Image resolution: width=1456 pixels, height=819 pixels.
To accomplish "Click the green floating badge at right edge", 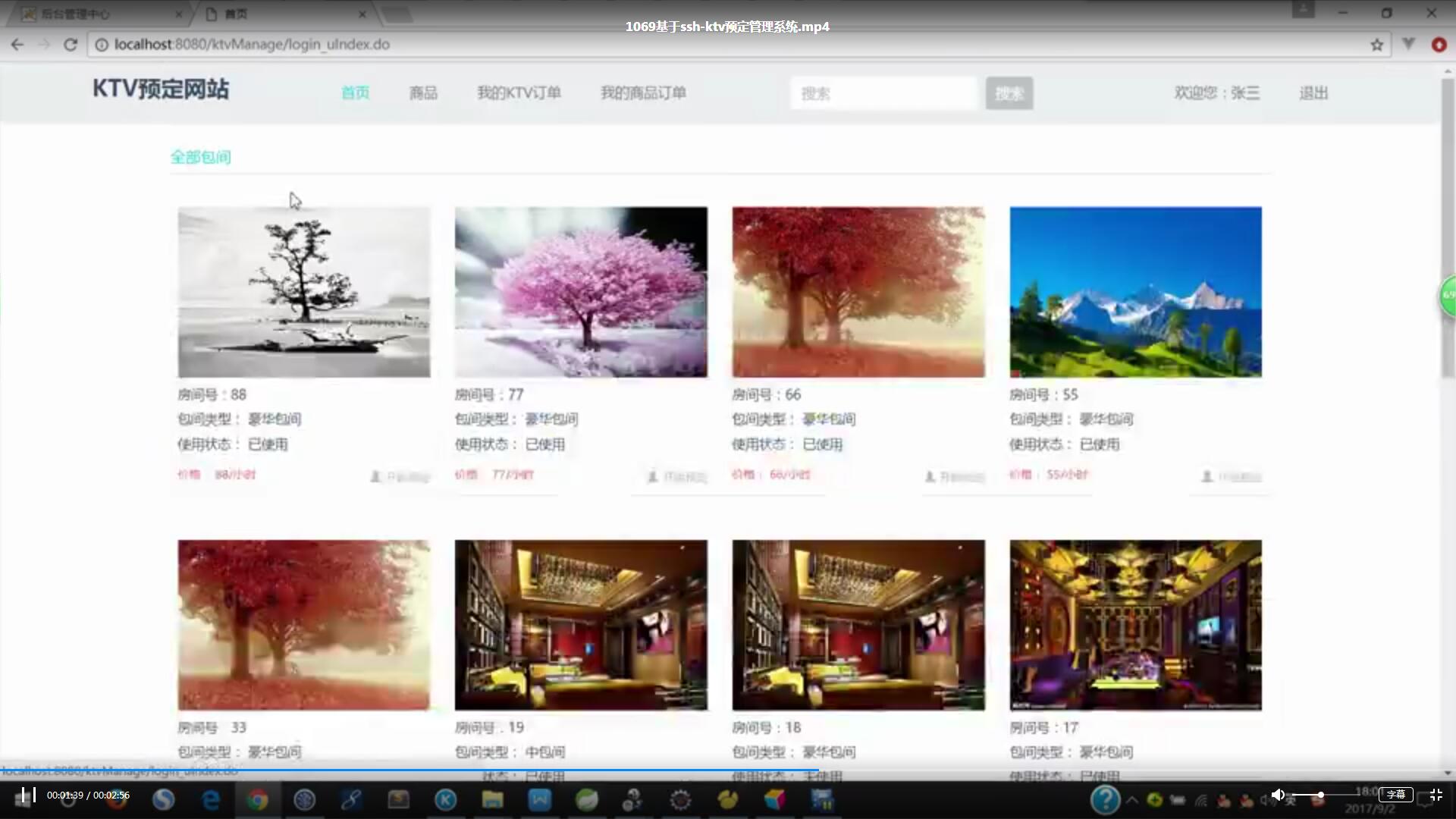I will 1448,296.
